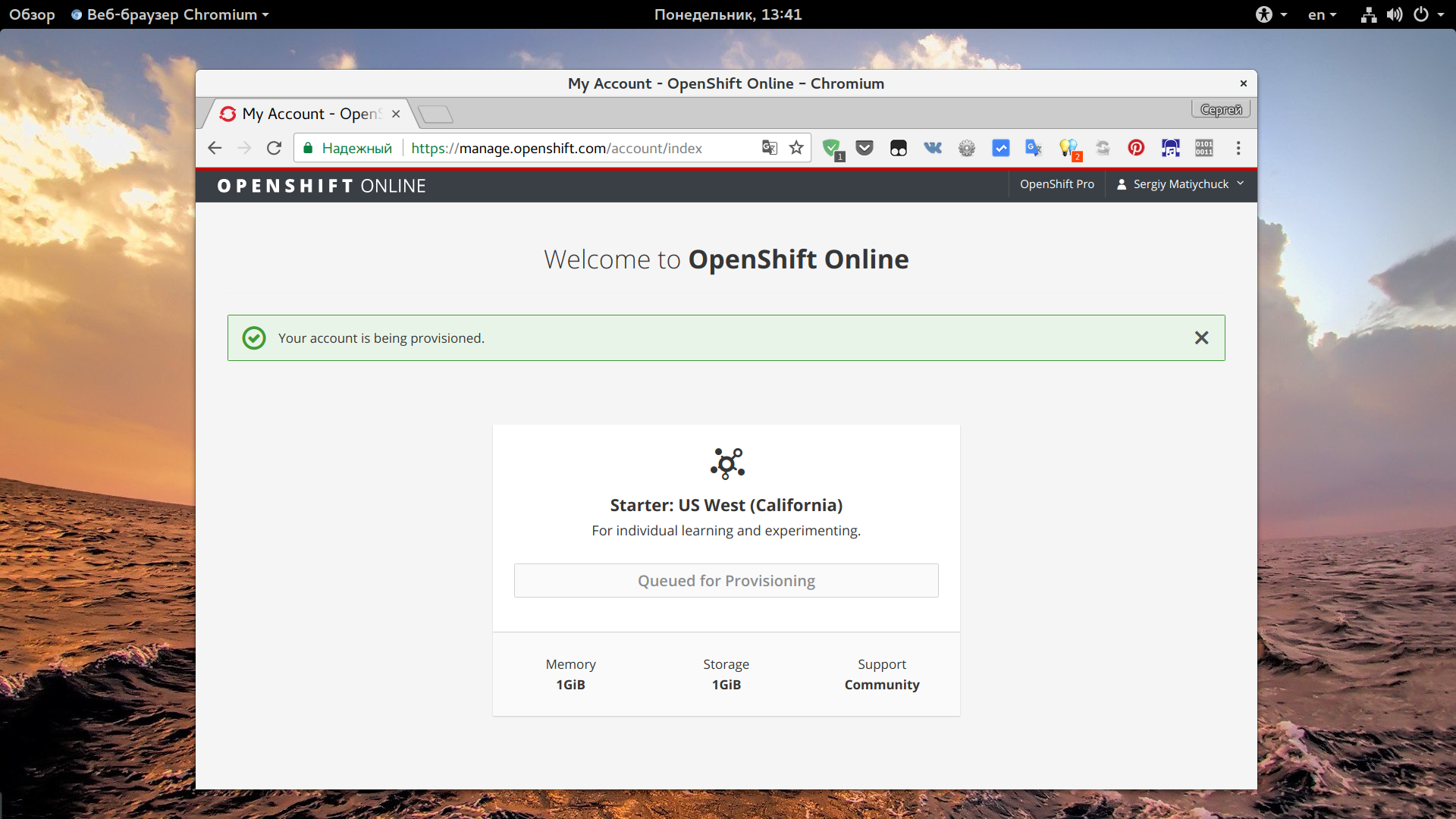This screenshot has width=1456, height=819.
Task: Dismiss the account provisioning alert
Action: tap(1201, 337)
